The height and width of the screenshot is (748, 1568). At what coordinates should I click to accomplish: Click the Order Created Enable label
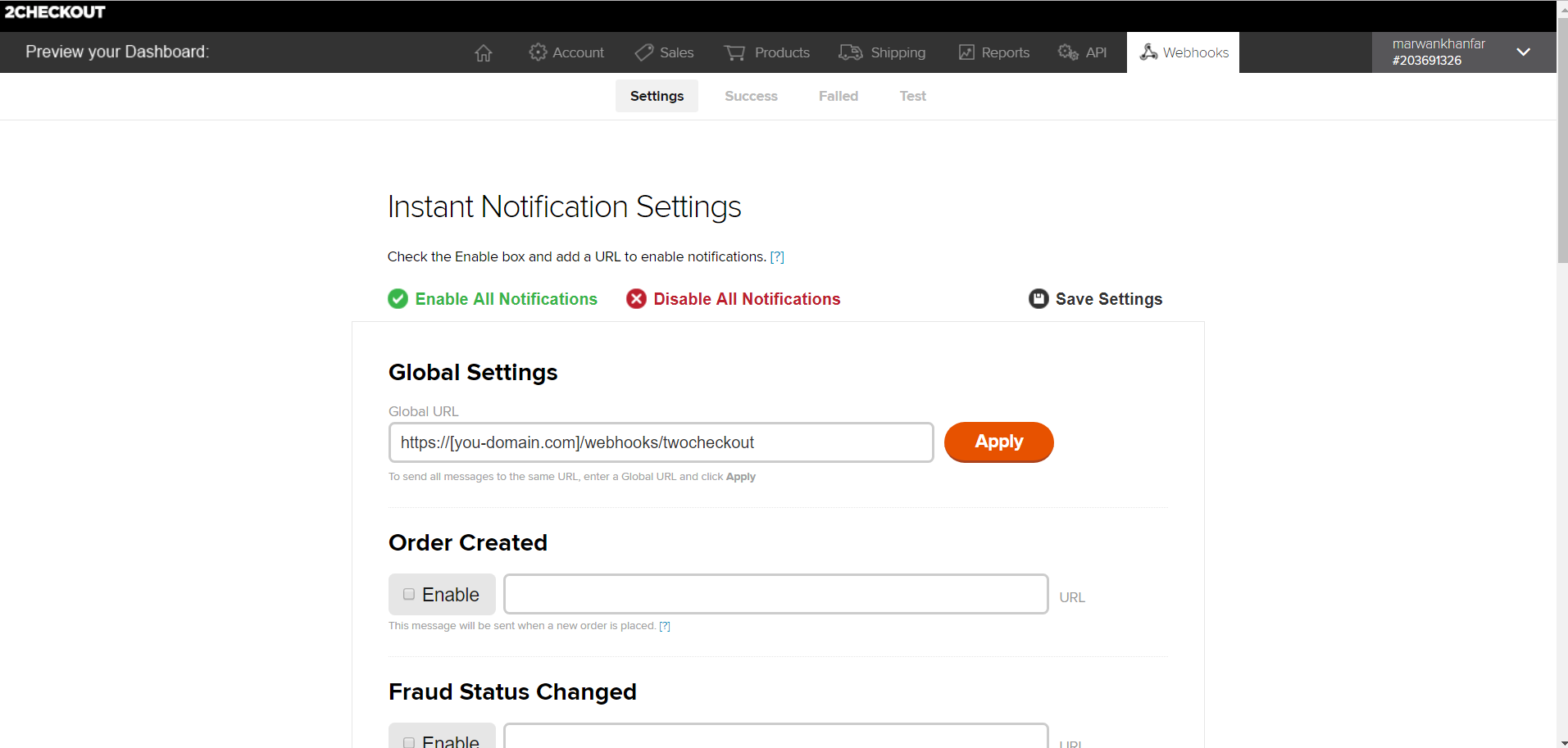[x=450, y=595]
